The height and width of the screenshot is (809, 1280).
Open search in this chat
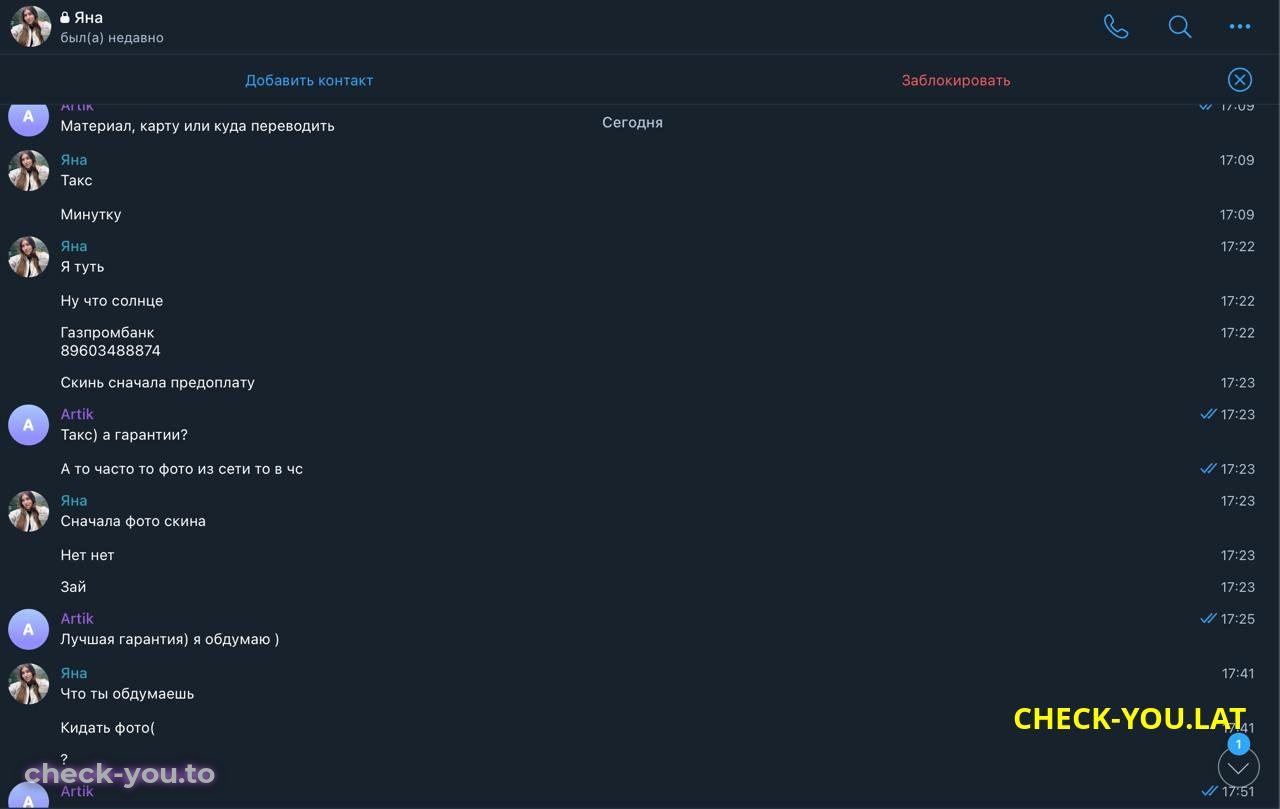click(x=1180, y=27)
